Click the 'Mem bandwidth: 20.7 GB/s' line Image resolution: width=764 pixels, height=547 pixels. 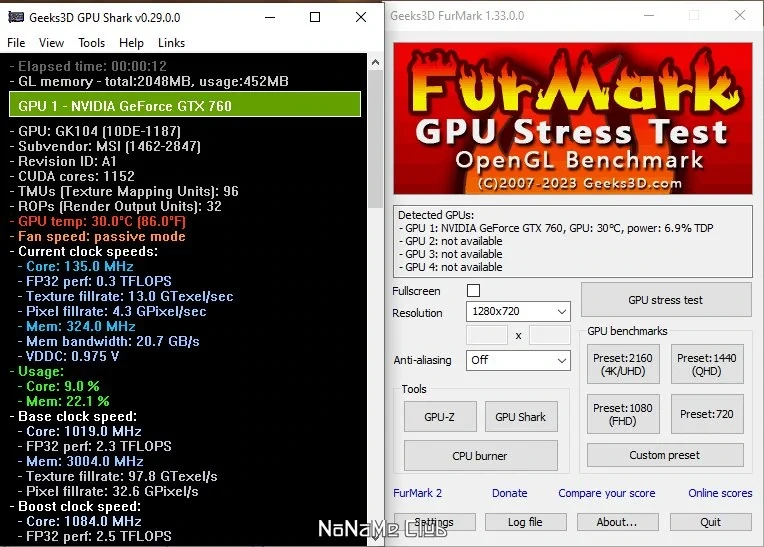109,341
